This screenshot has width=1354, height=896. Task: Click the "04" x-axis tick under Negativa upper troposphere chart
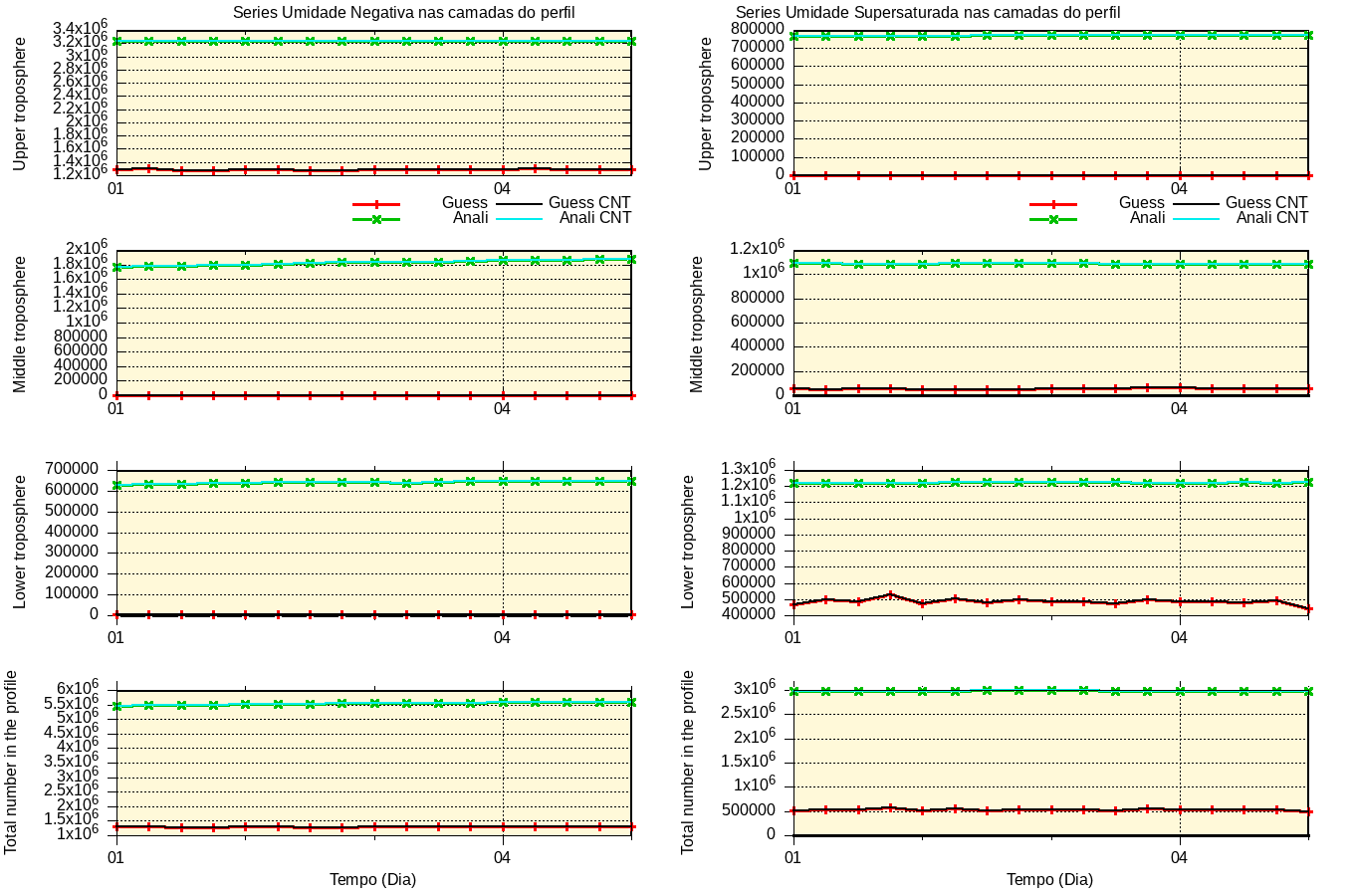click(x=503, y=189)
